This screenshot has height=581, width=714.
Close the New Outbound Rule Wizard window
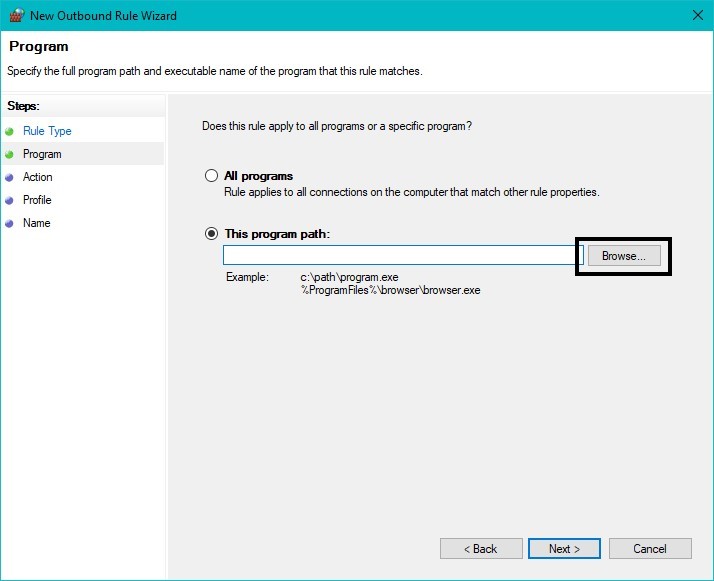pyautogui.click(x=698, y=15)
